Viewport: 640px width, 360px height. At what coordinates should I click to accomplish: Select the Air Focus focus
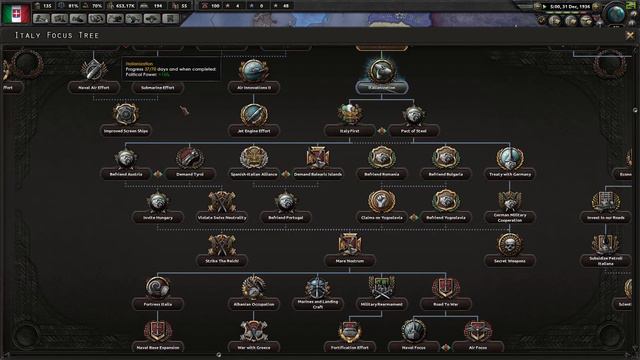pos(478,336)
